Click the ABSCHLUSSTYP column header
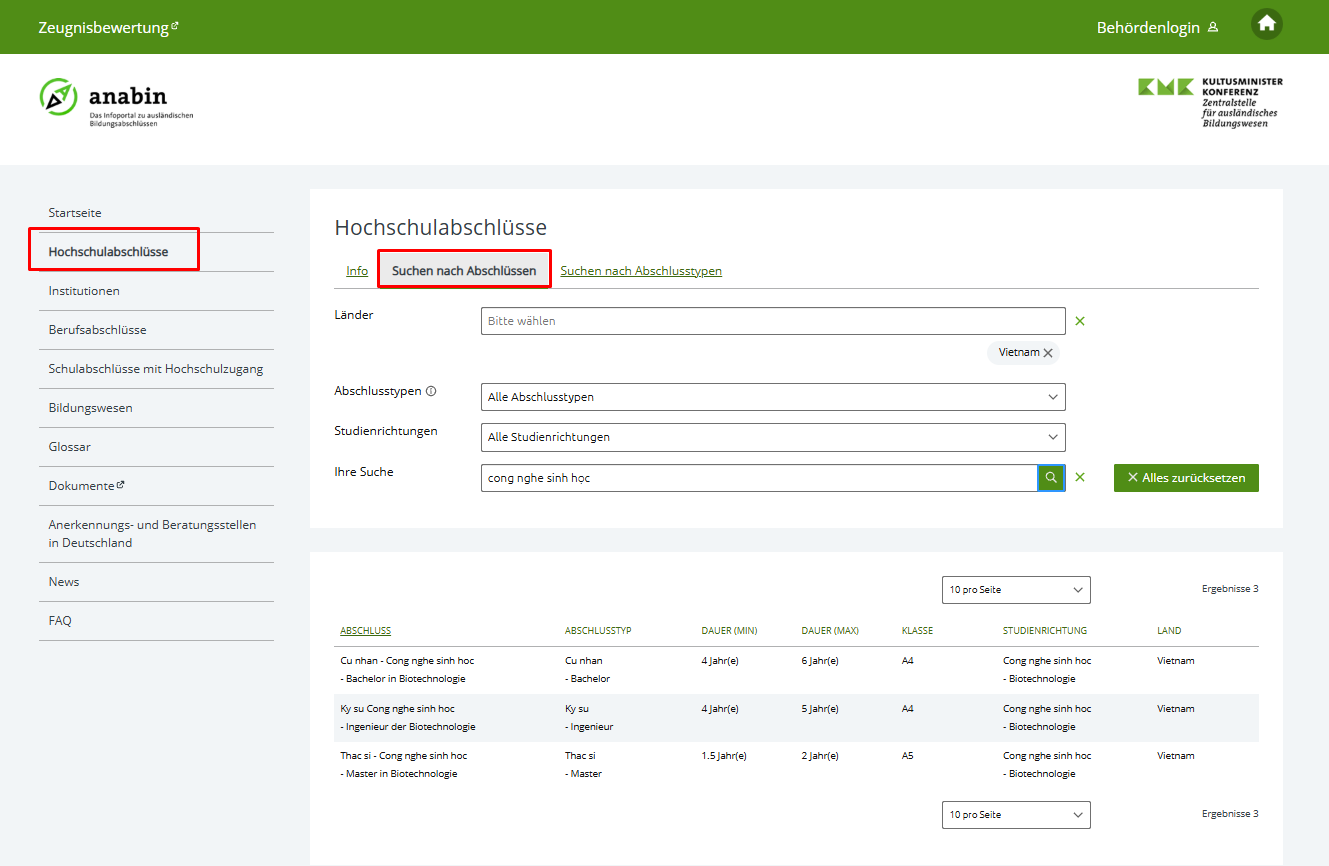Screen dimensions: 1329x866 [598, 631]
